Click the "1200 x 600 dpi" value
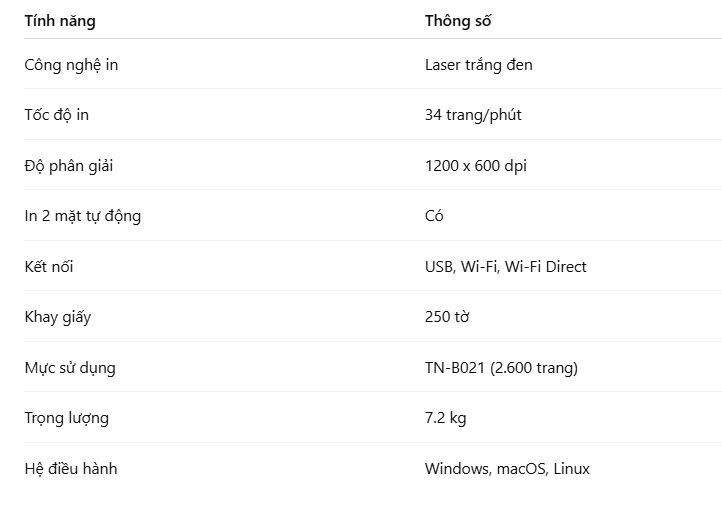This screenshot has width=722, height=515. tap(475, 166)
